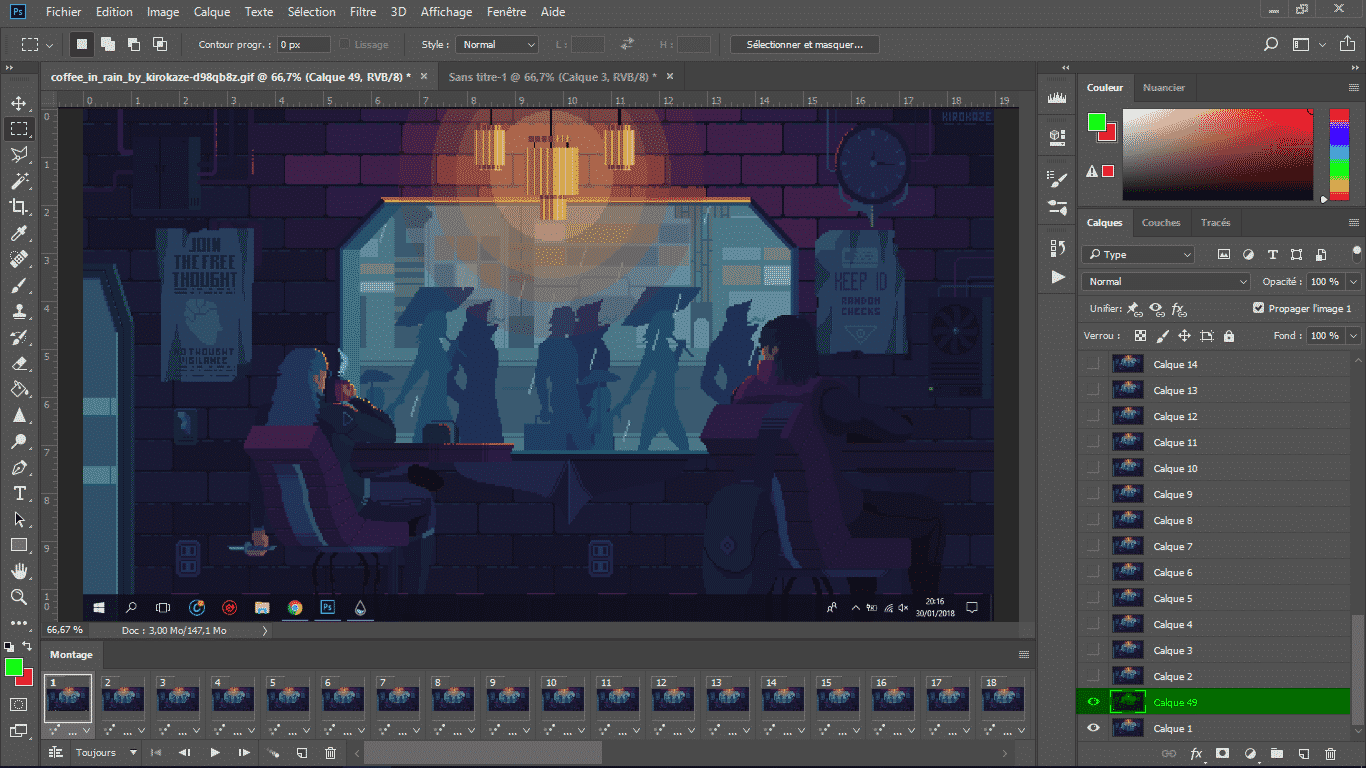Uncheck the Propager l'image 1 checkbox
The width and height of the screenshot is (1366, 768).
1258,309
